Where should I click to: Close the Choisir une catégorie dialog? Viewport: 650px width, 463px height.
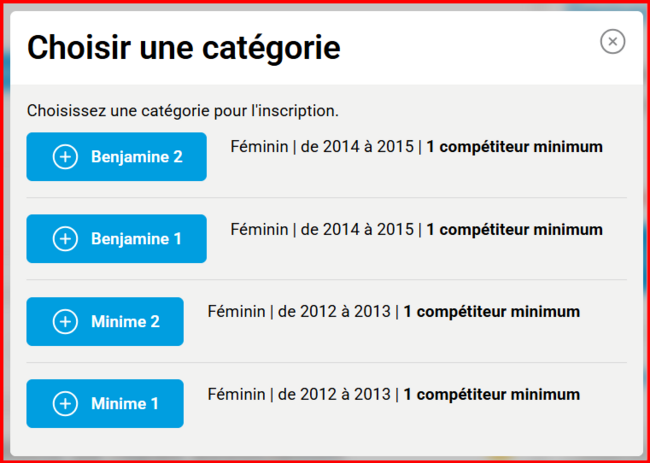point(612,41)
